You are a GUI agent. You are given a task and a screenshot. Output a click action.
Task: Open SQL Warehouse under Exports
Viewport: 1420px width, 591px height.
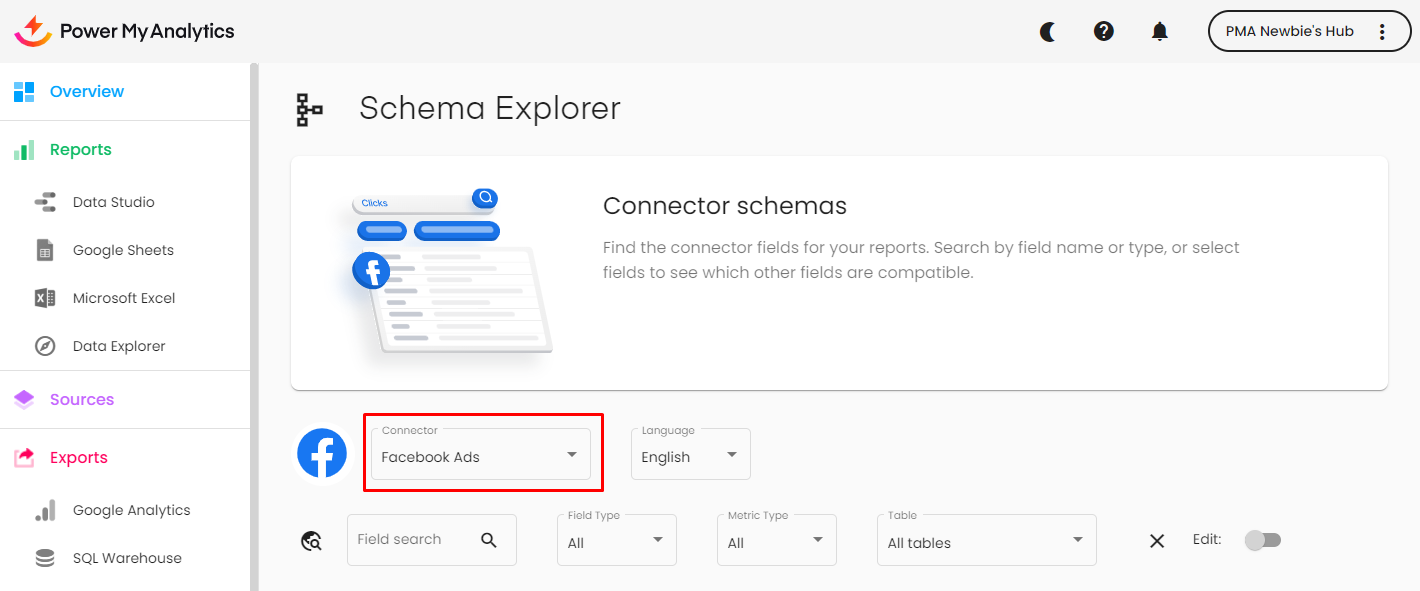127,558
